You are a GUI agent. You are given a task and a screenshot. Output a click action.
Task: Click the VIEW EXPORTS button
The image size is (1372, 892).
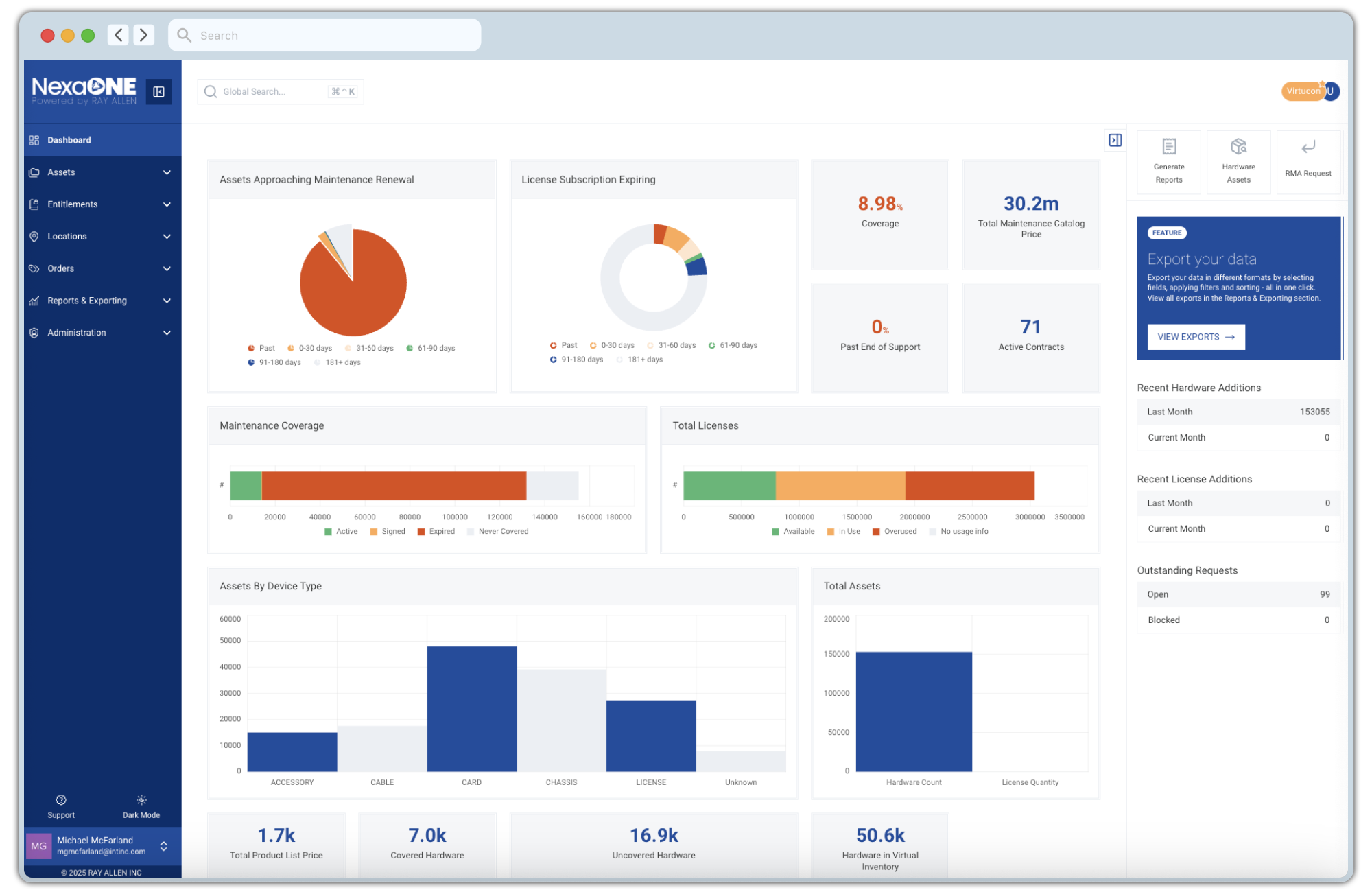(1196, 337)
